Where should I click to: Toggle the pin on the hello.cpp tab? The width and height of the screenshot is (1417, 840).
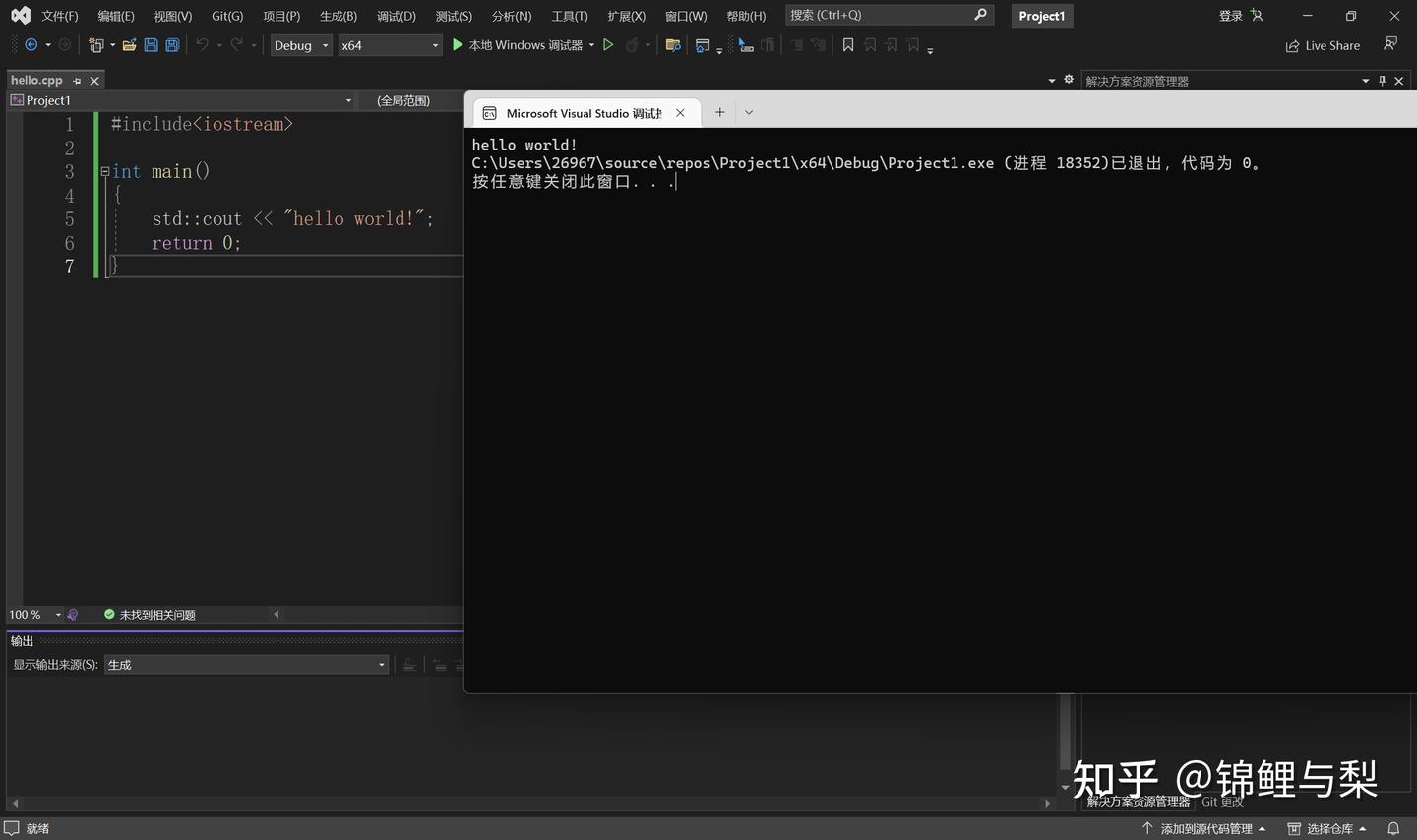tap(77, 80)
